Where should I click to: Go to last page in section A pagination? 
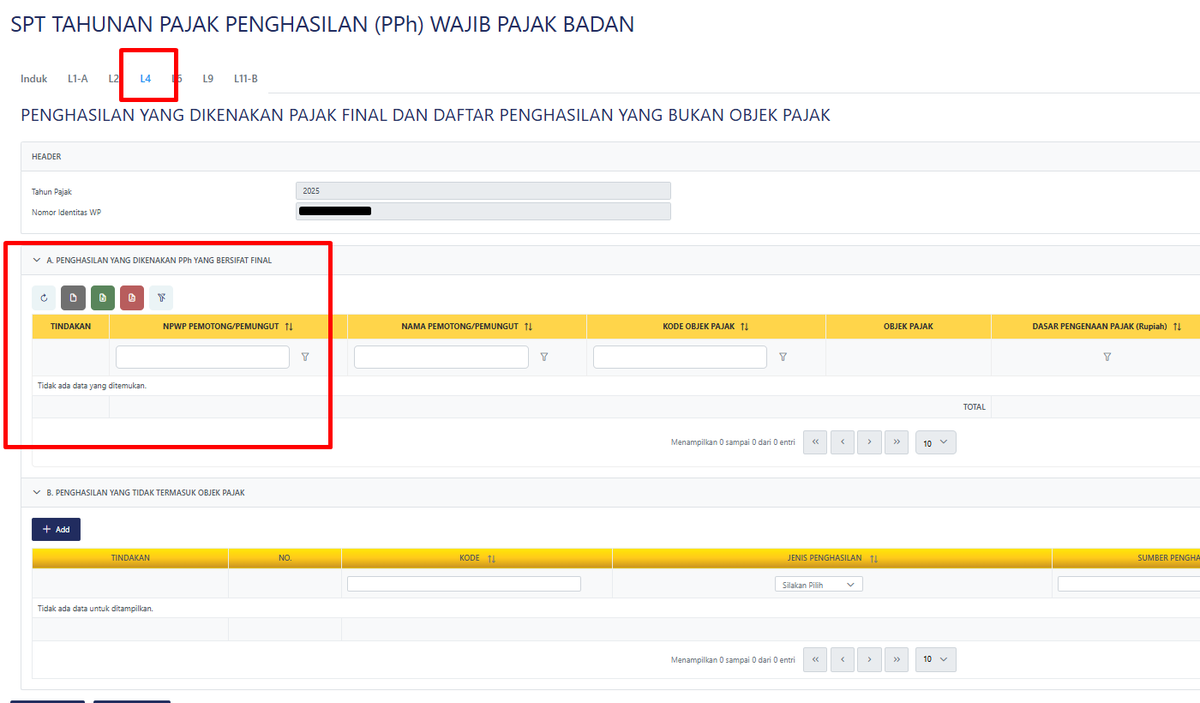click(897, 442)
